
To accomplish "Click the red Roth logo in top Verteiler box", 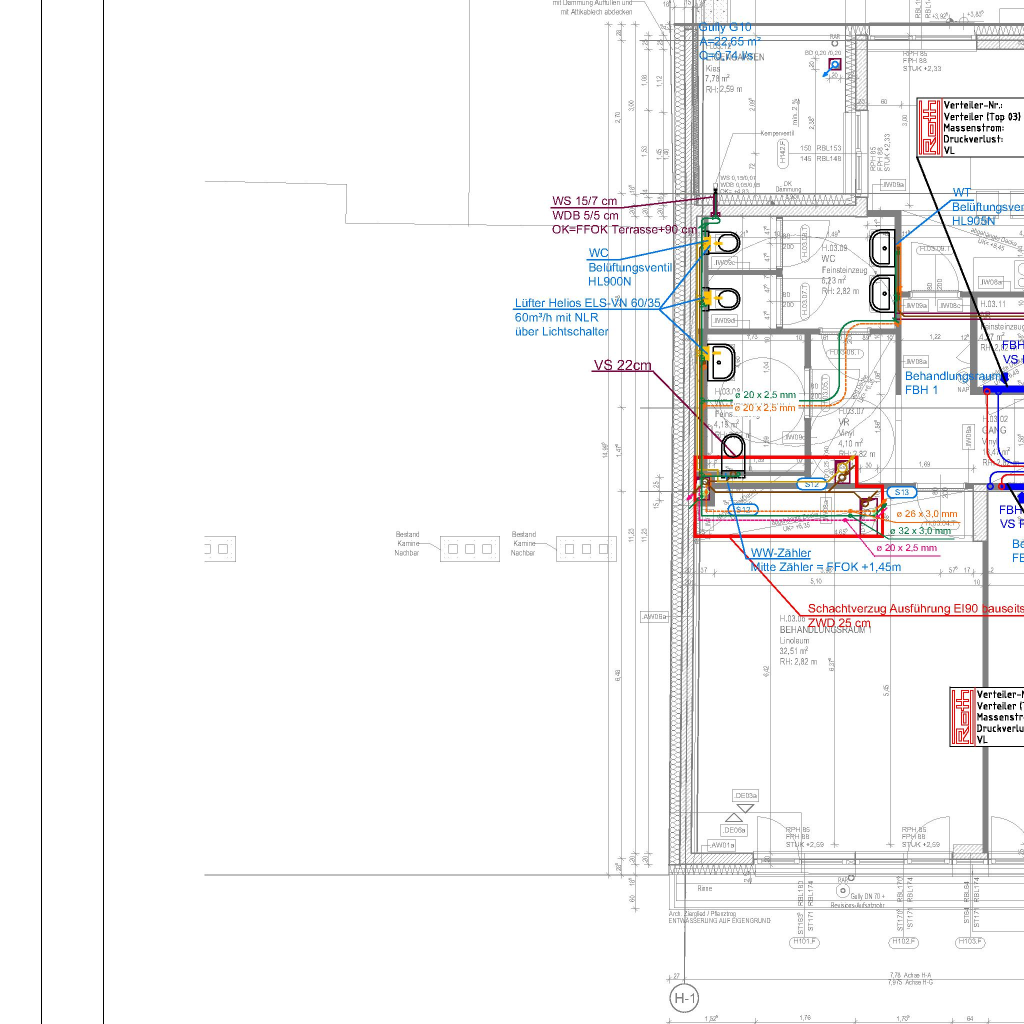I will [x=930, y=127].
